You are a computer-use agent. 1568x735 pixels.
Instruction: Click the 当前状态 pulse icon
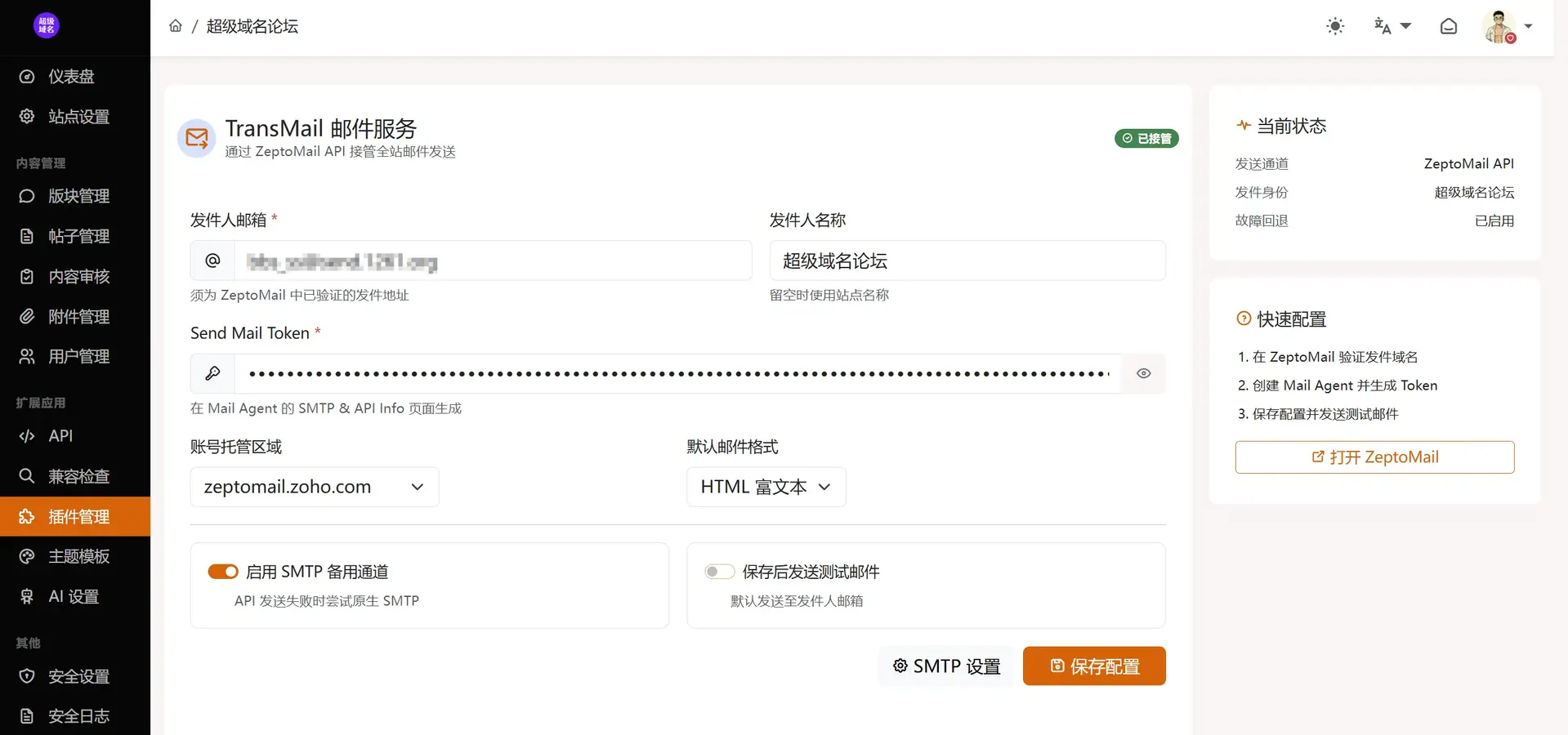tap(1244, 126)
